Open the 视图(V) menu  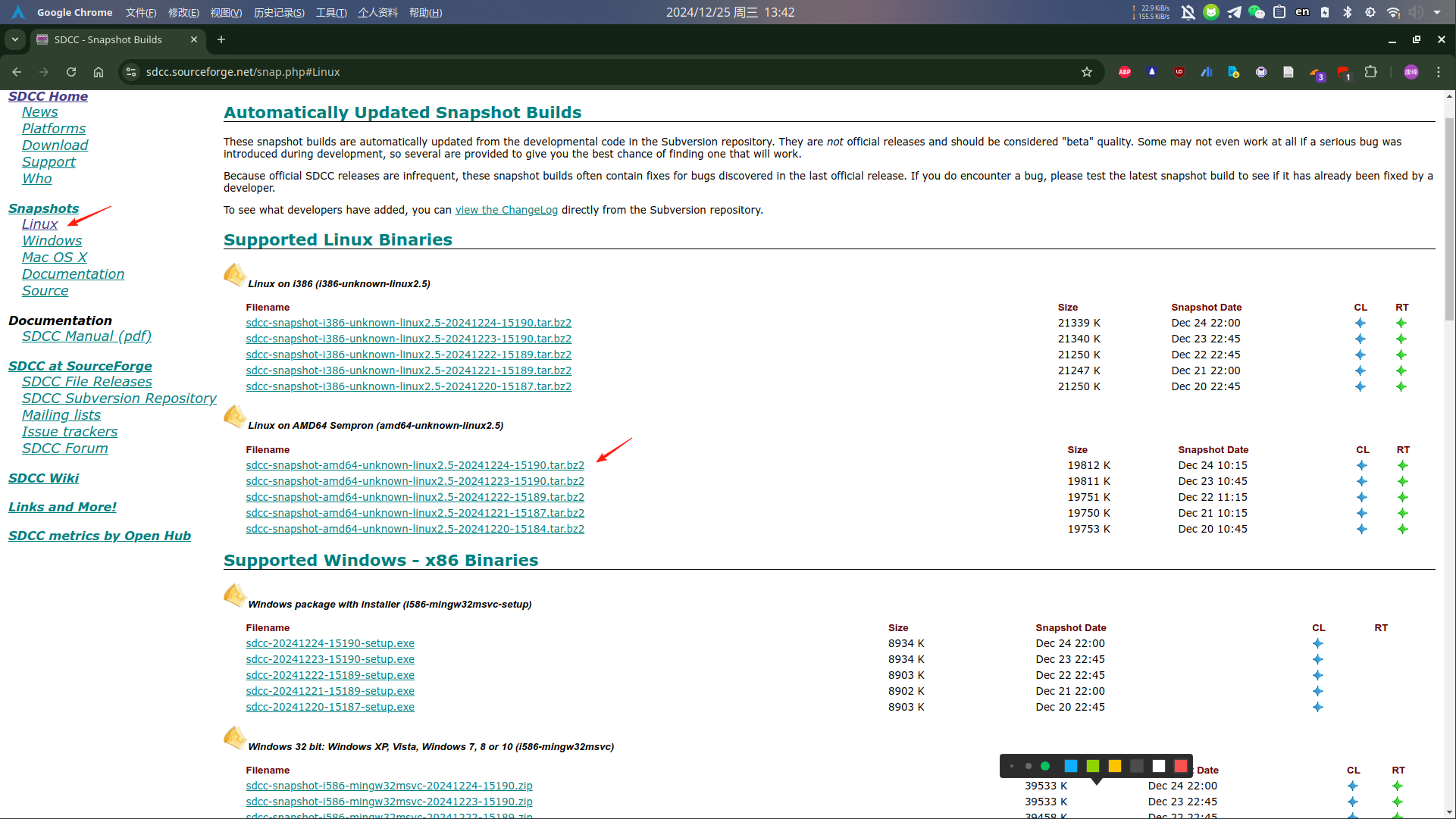coord(226,12)
